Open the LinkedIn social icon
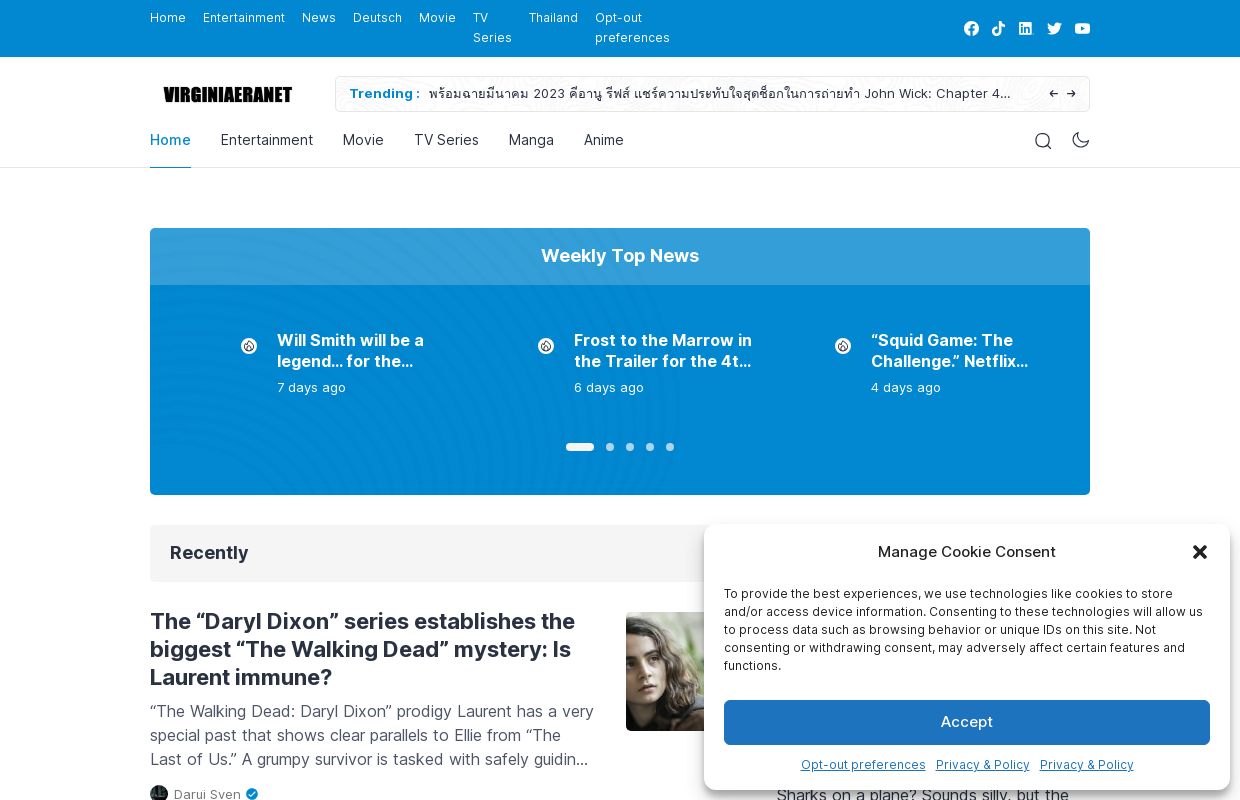1240x800 pixels. click(1025, 28)
